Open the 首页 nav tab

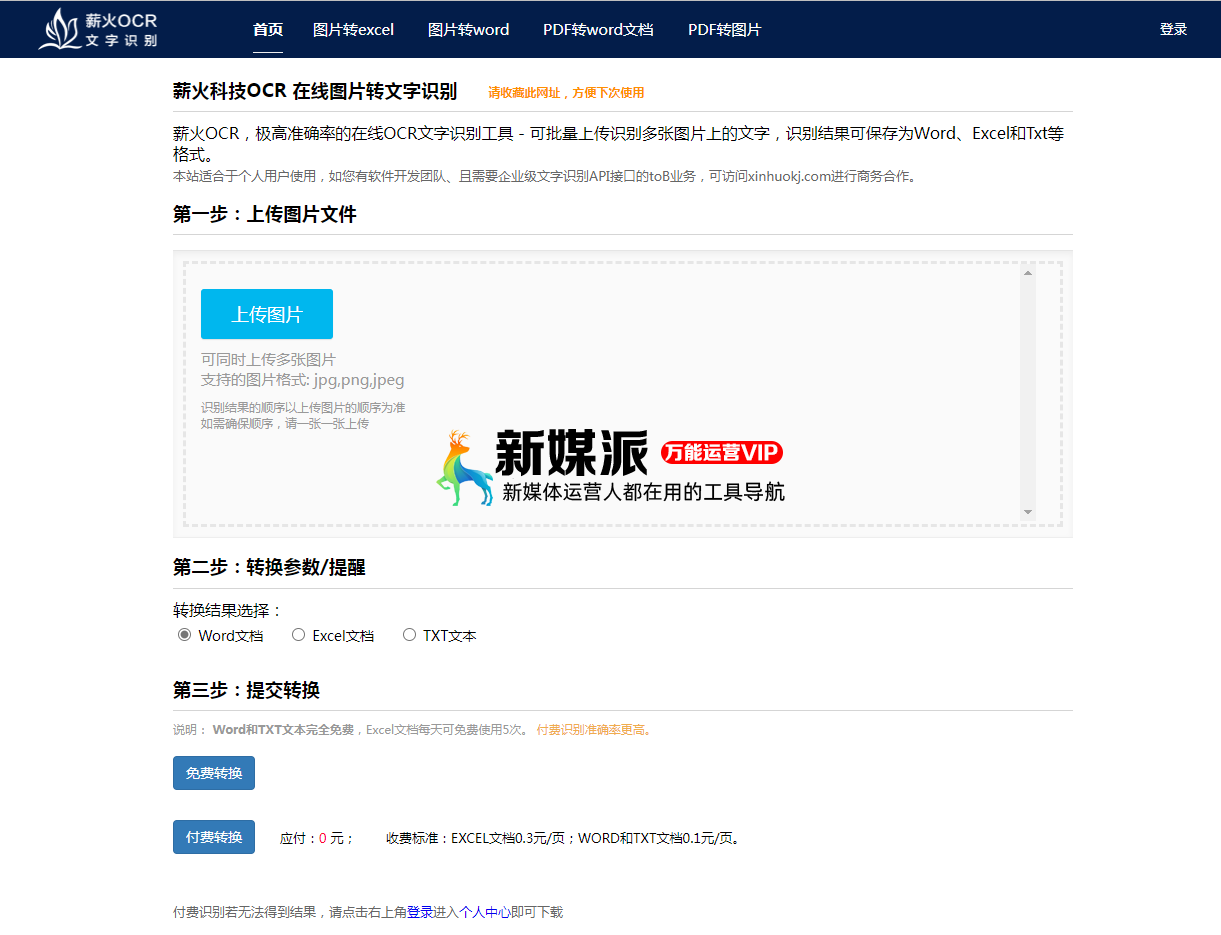tap(268, 30)
